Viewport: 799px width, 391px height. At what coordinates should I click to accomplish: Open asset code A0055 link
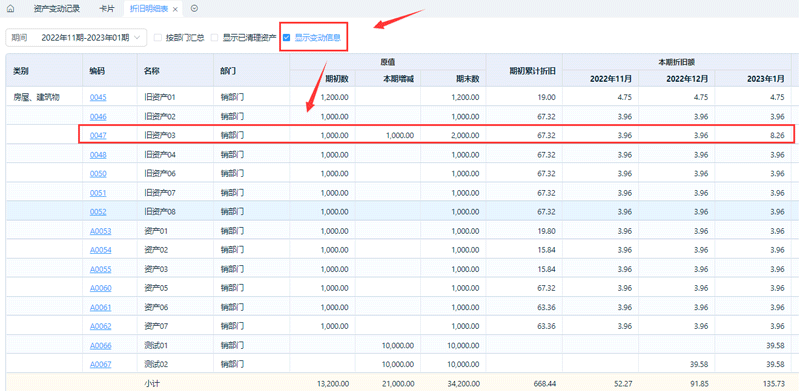coord(100,269)
